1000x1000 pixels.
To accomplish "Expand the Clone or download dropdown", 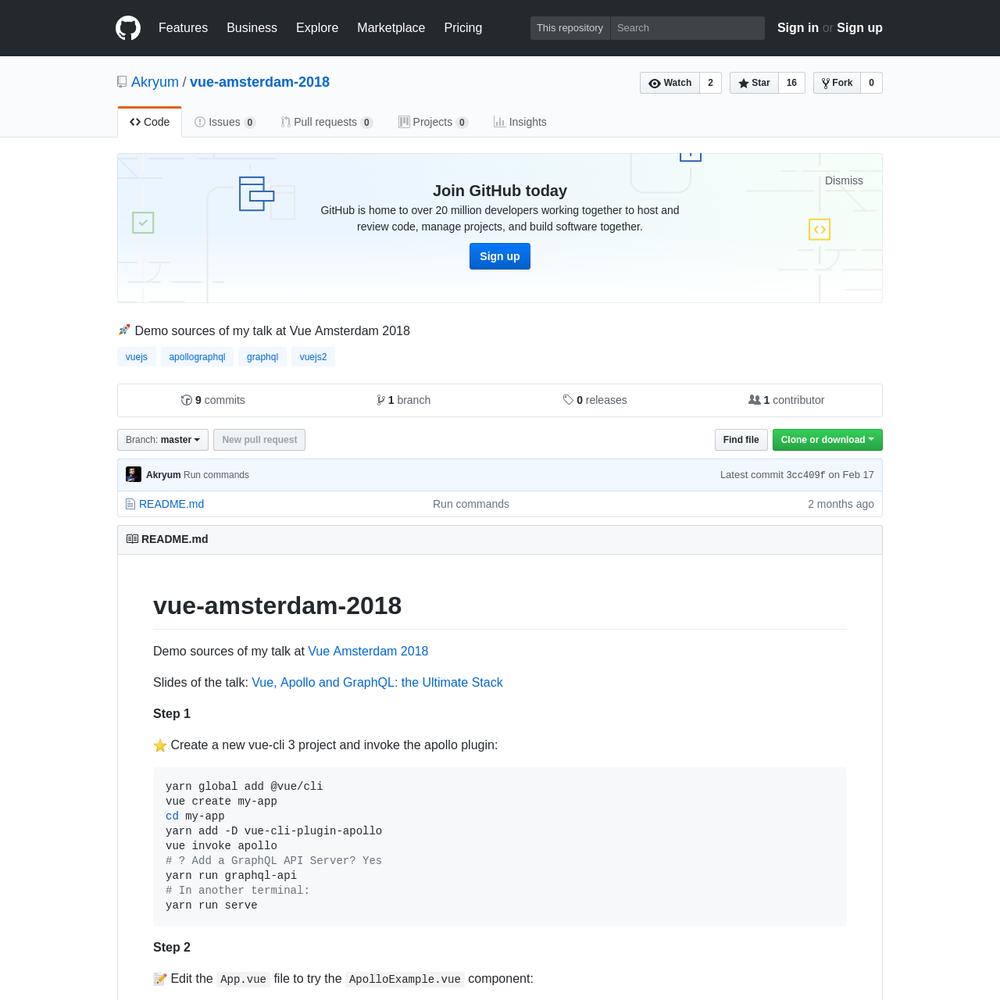I will [x=827, y=440].
